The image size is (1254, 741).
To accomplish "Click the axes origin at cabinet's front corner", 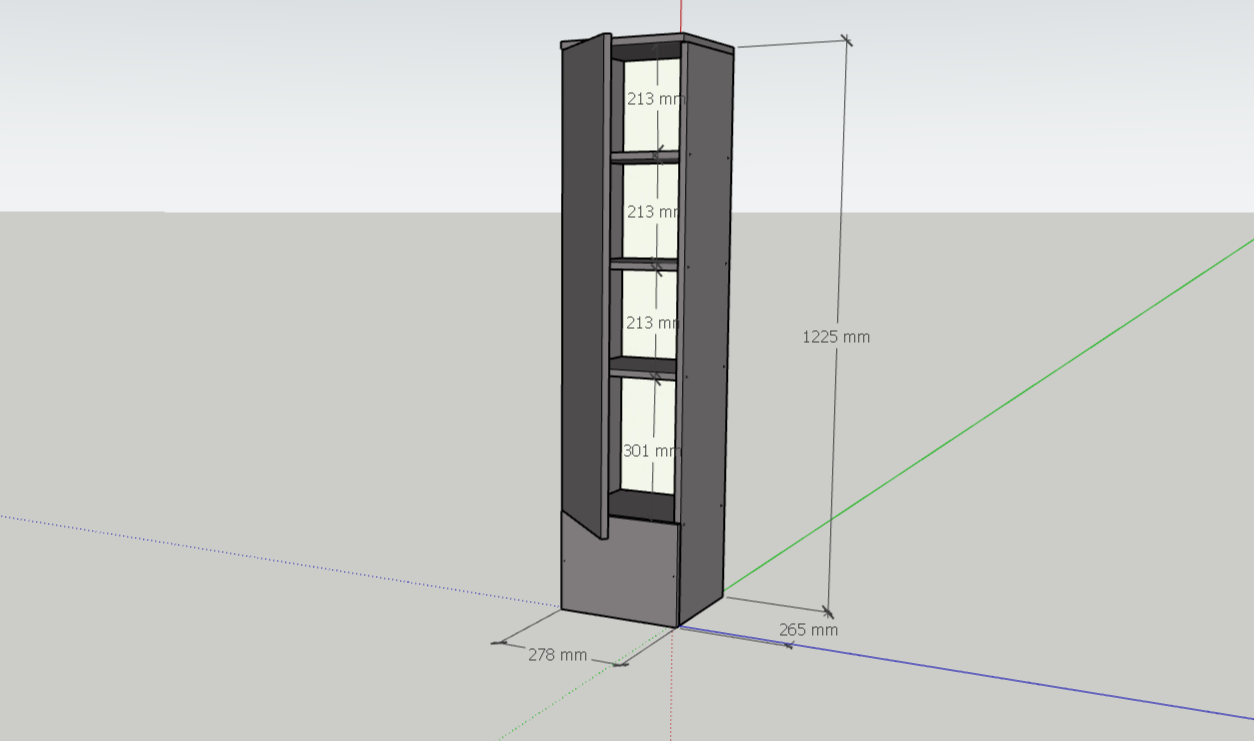I will click(x=677, y=627).
